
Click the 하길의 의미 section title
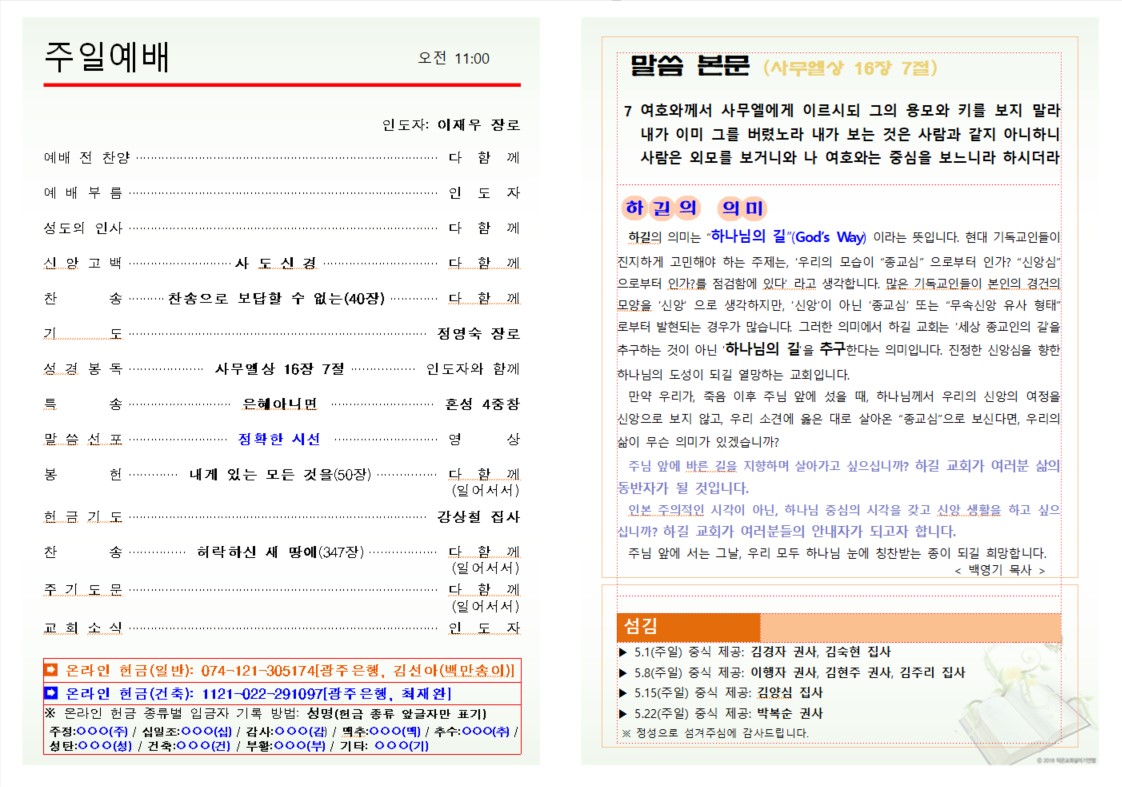[694, 208]
